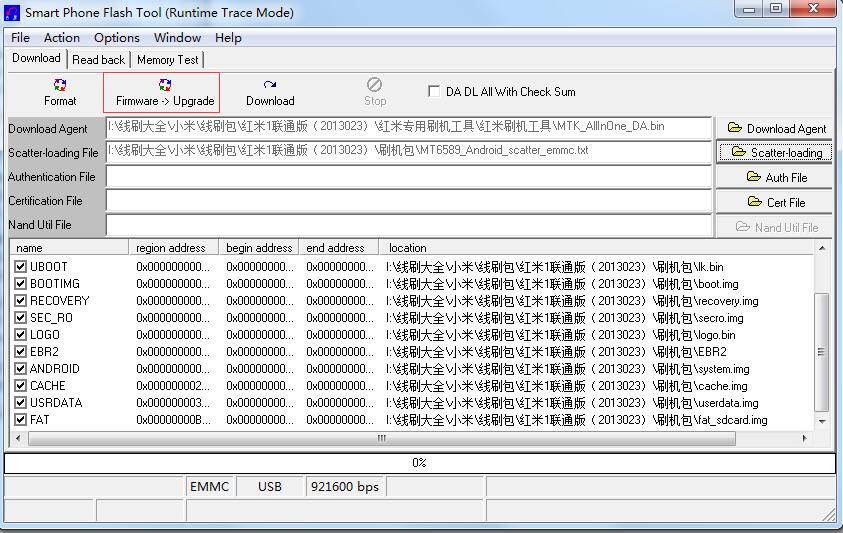
Task: Uncheck the USRDATA partition checkbox
Action: (x=20, y=403)
